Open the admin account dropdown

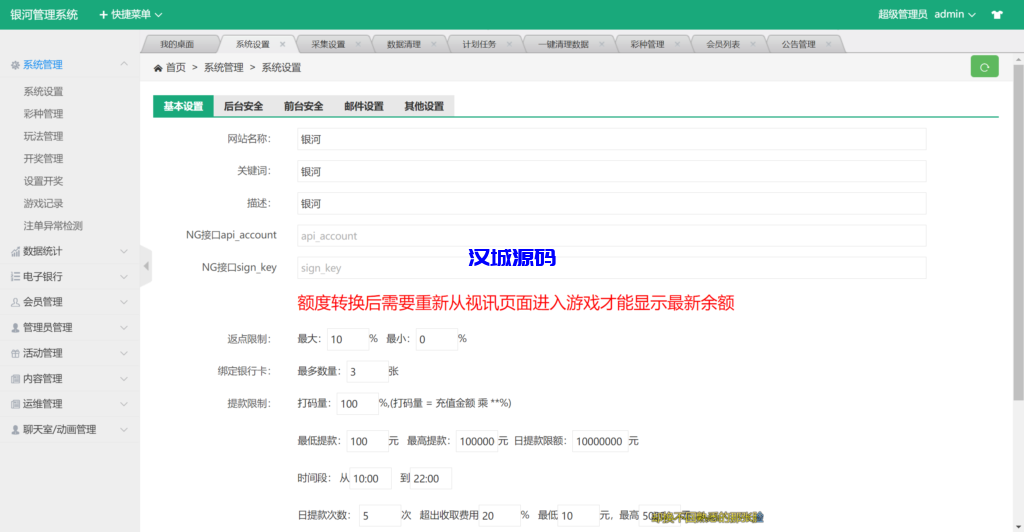click(955, 14)
